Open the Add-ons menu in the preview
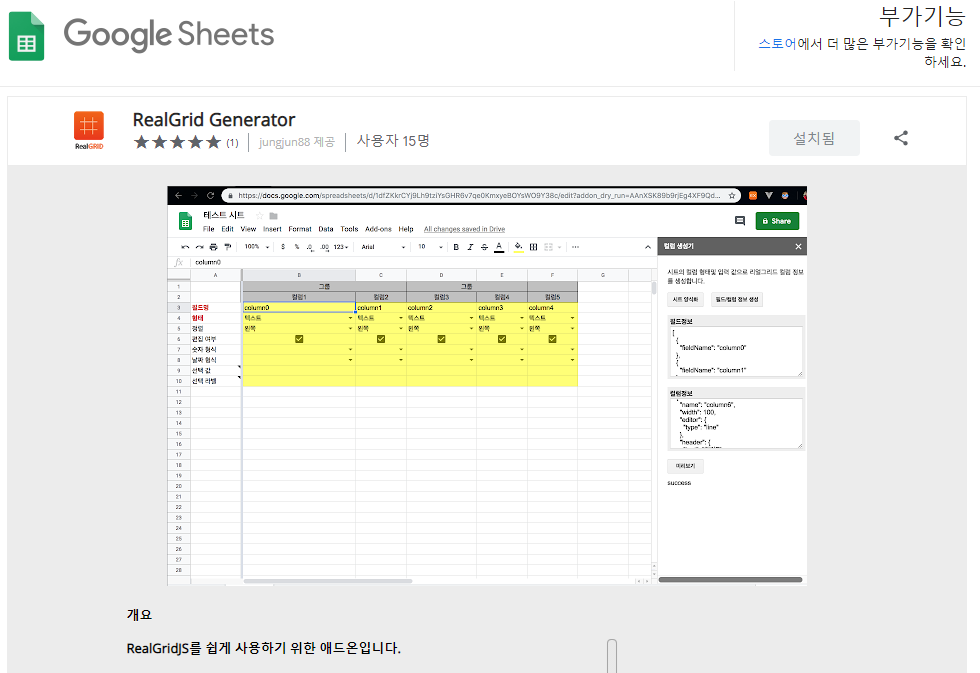Image resolution: width=980 pixels, height=673 pixels. pyautogui.click(x=378, y=229)
